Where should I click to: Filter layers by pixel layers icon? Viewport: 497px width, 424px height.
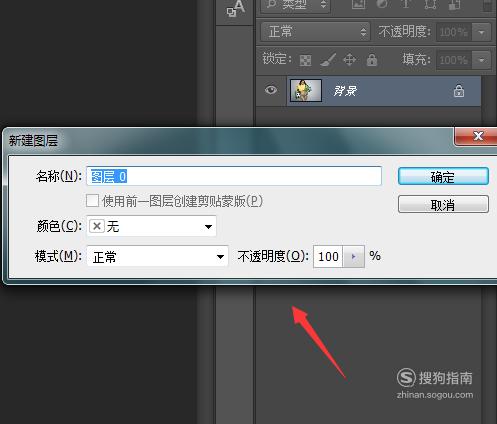click(358, 4)
